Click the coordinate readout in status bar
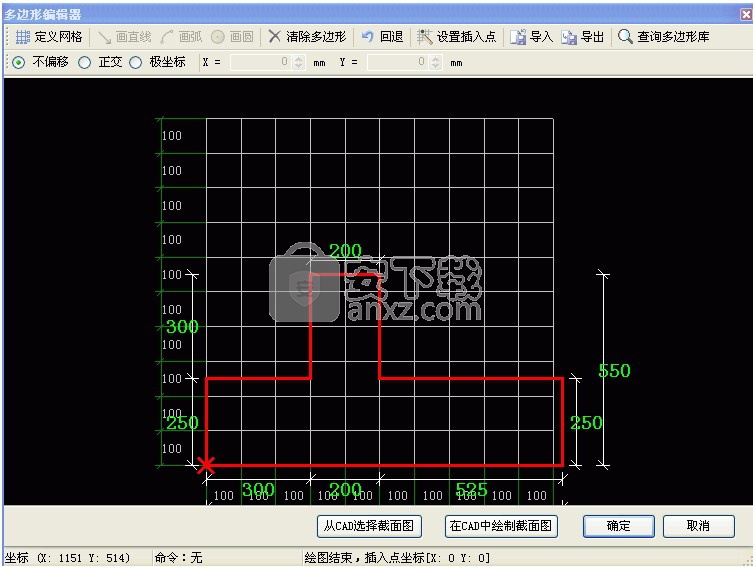This screenshot has height=567, width=755. click(x=68, y=558)
